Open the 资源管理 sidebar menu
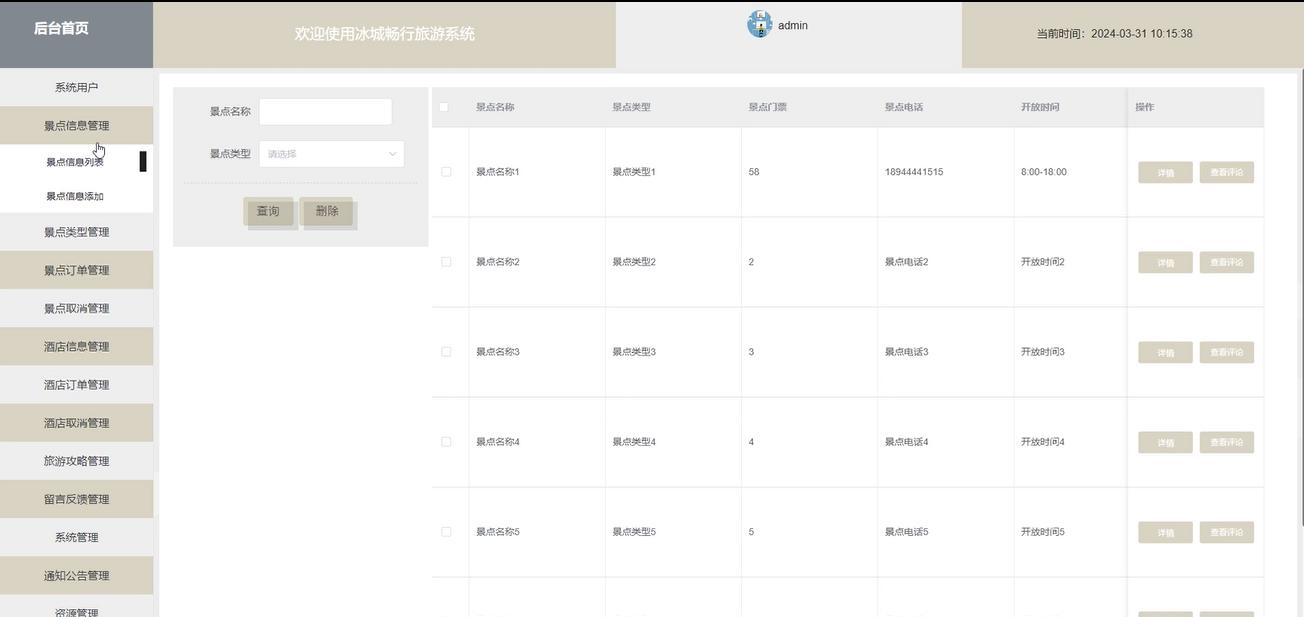 [77, 608]
